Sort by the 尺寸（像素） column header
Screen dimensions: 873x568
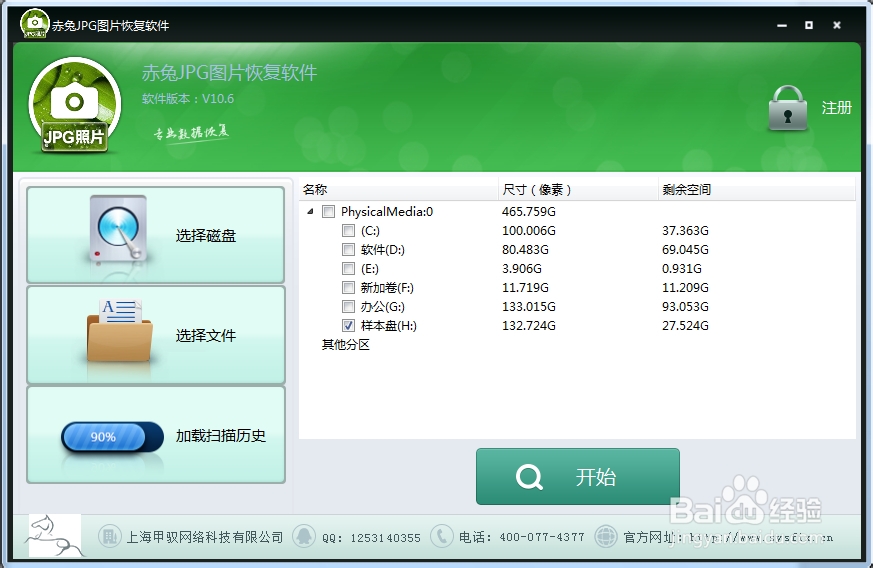pyautogui.click(x=578, y=190)
